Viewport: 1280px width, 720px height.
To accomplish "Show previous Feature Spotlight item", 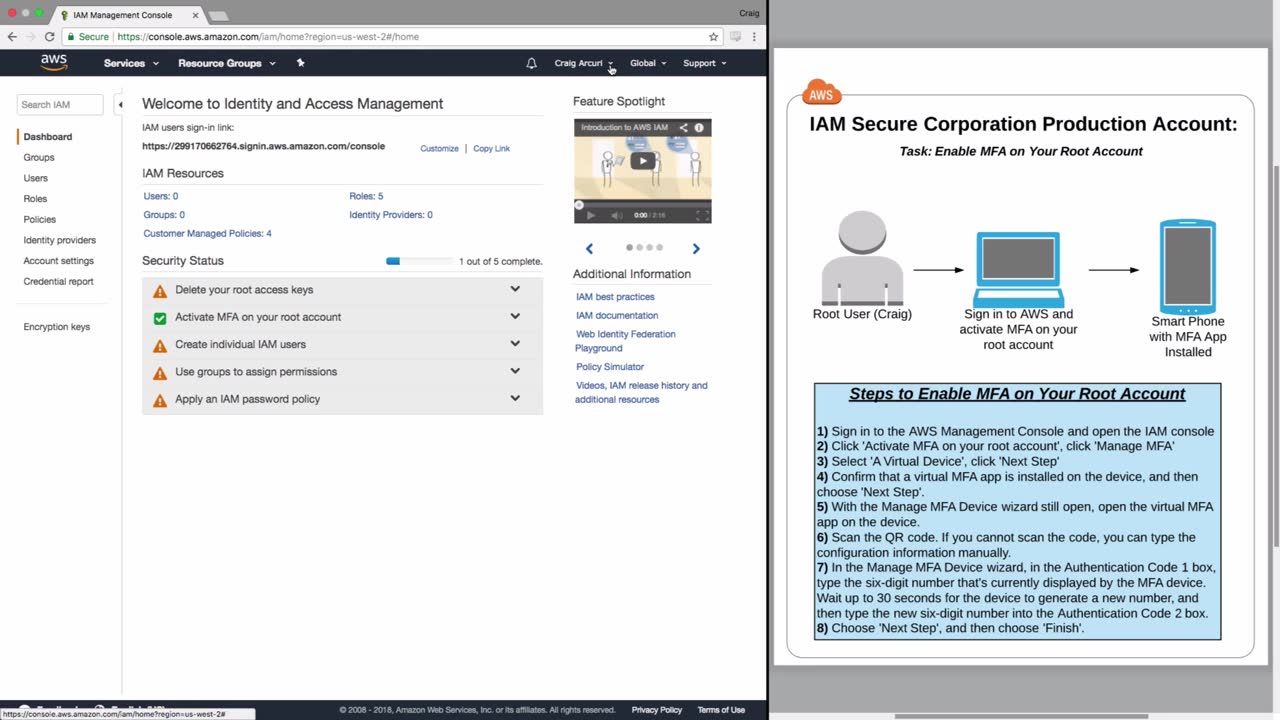I will point(589,249).
